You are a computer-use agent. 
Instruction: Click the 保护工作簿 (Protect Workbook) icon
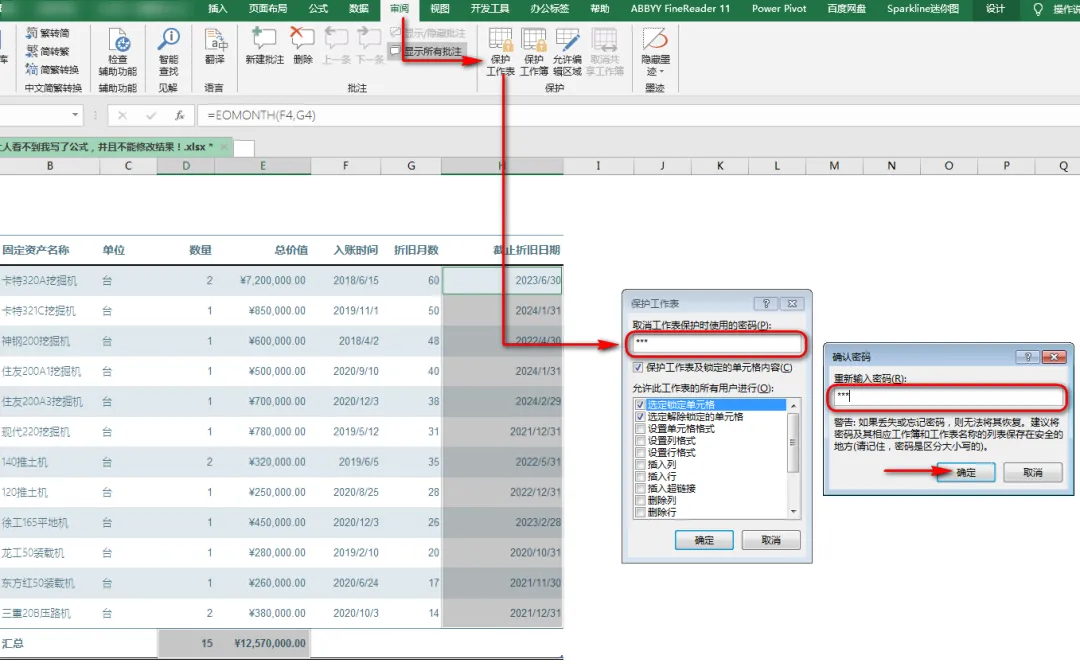[x=534, y=52]
